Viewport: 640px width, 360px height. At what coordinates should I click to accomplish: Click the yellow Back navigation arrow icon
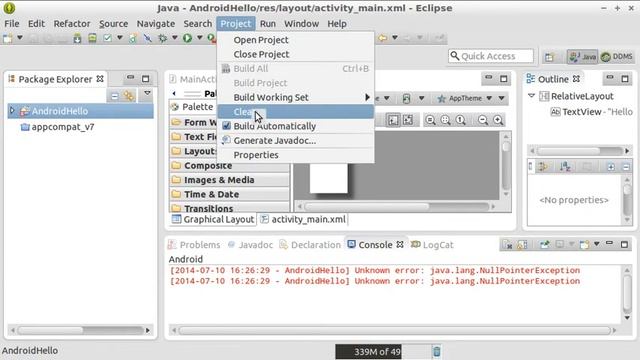click(x=382, y=38)
